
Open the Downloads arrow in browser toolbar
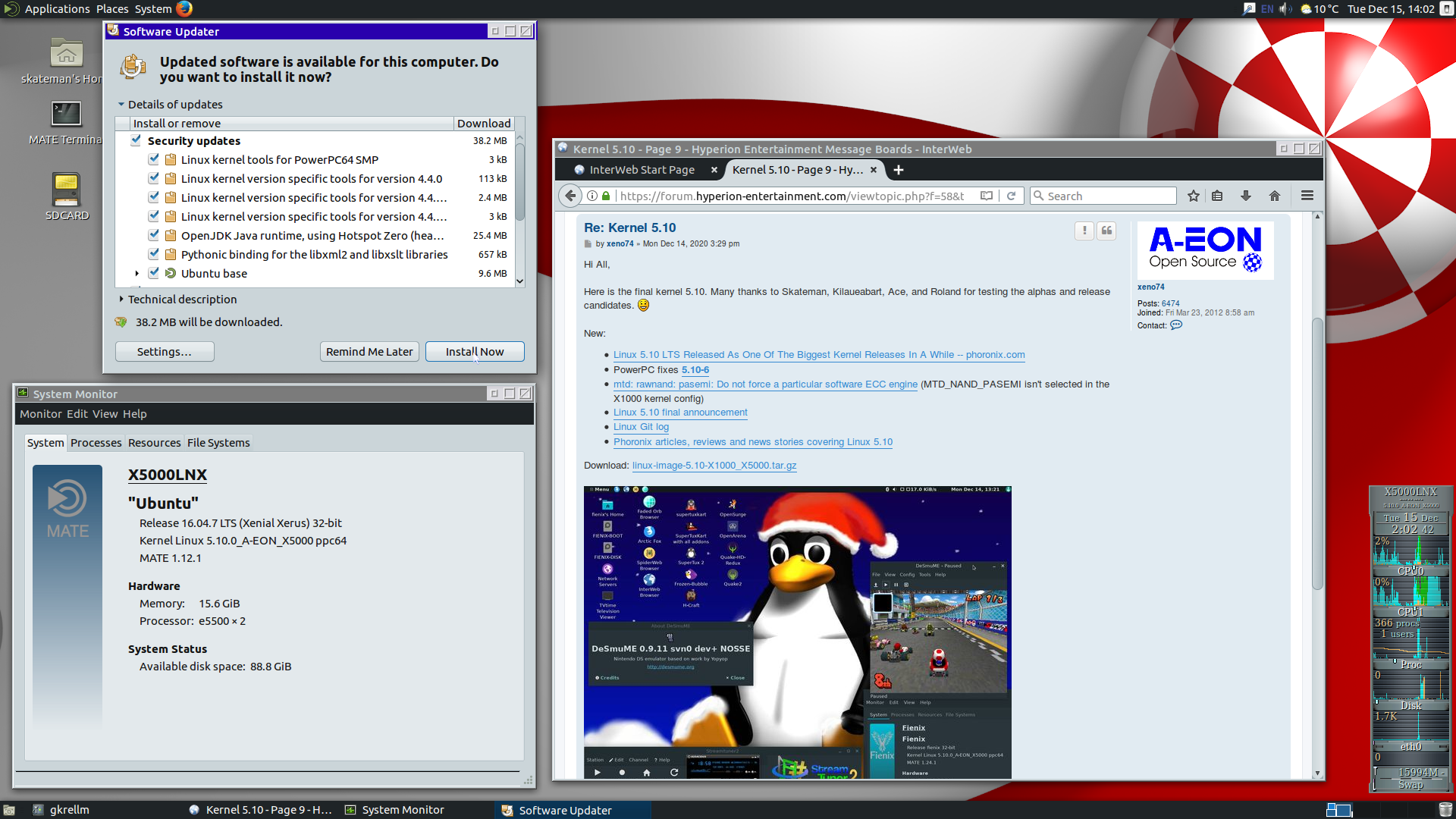coord(1245,196)
